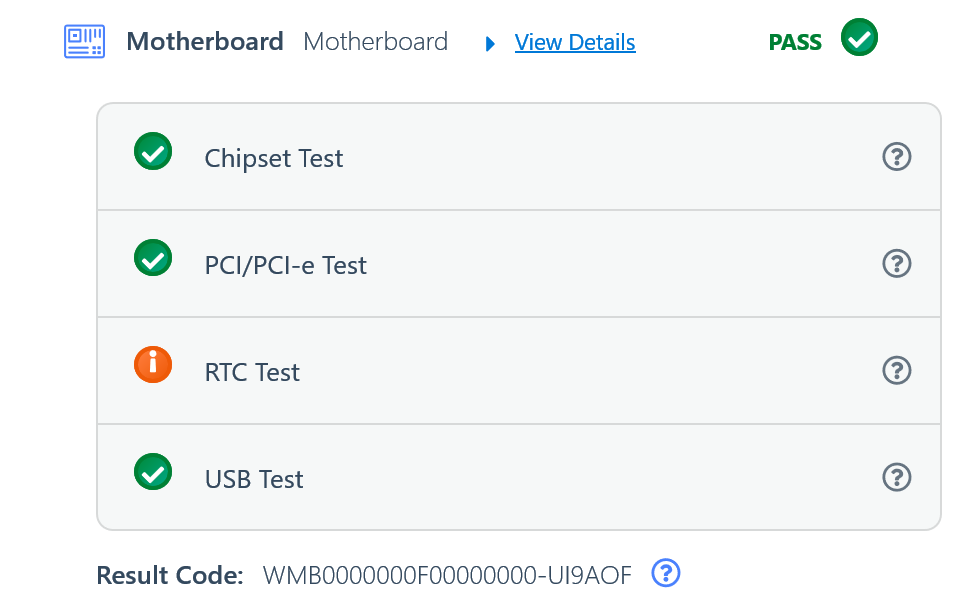Click the result code WMB0000000F00000000-UI9AOF text
The width and height of the screenshot is (970, 608).
[x=447, y=575]
